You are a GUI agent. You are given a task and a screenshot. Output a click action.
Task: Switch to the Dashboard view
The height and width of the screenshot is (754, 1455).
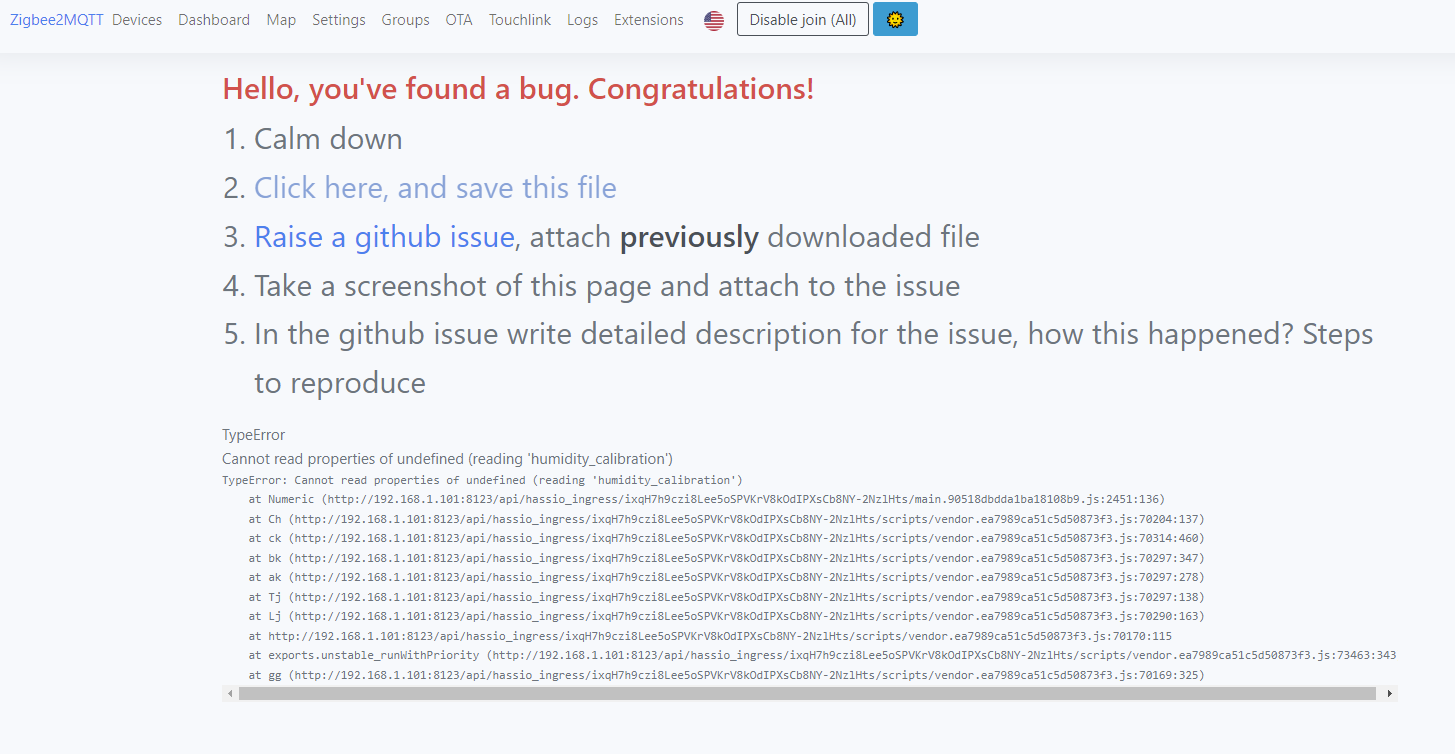point(214,19)
